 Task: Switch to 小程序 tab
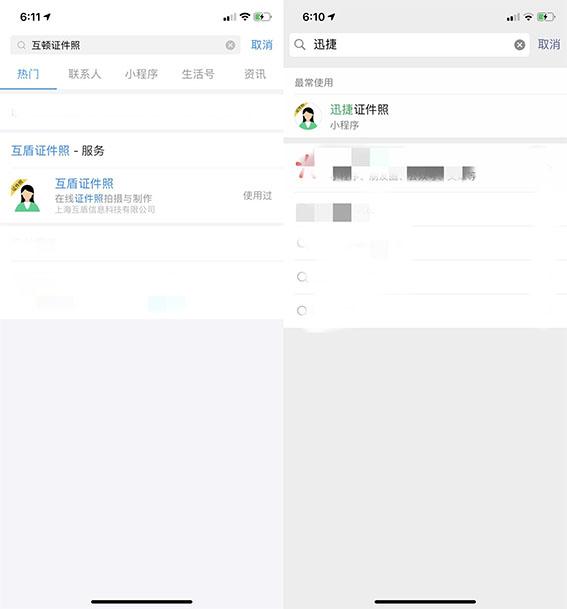(x=141, y=74)
